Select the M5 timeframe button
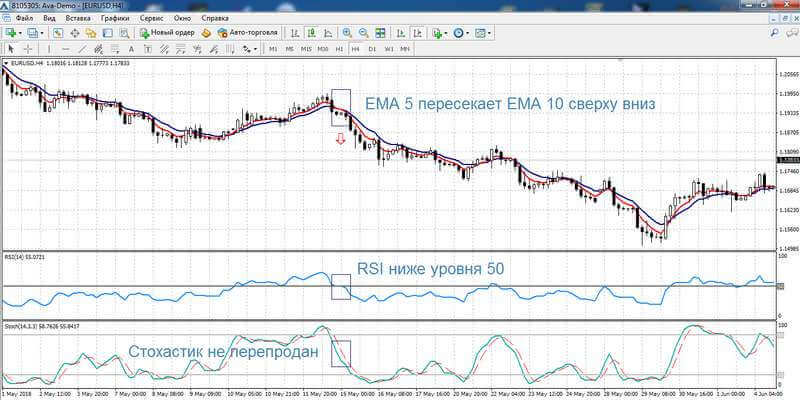This screenshot has width=800, height=400. coord(289,49)
